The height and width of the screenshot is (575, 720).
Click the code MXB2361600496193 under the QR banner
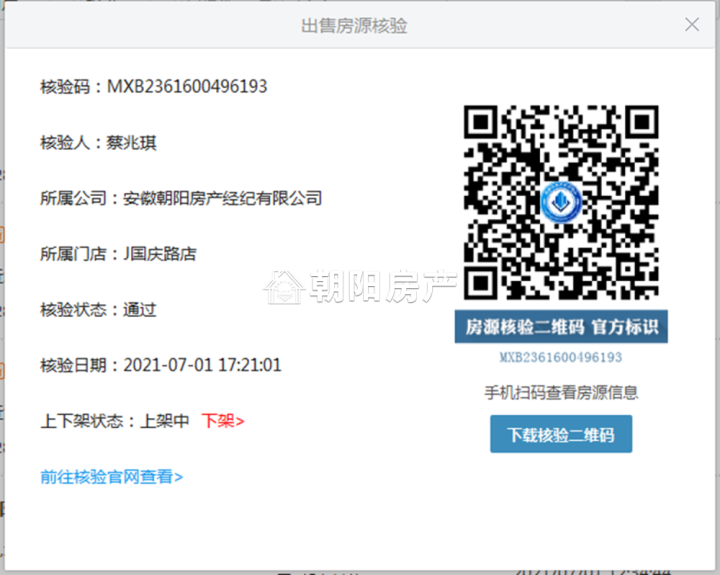click(x=561, y=357)
